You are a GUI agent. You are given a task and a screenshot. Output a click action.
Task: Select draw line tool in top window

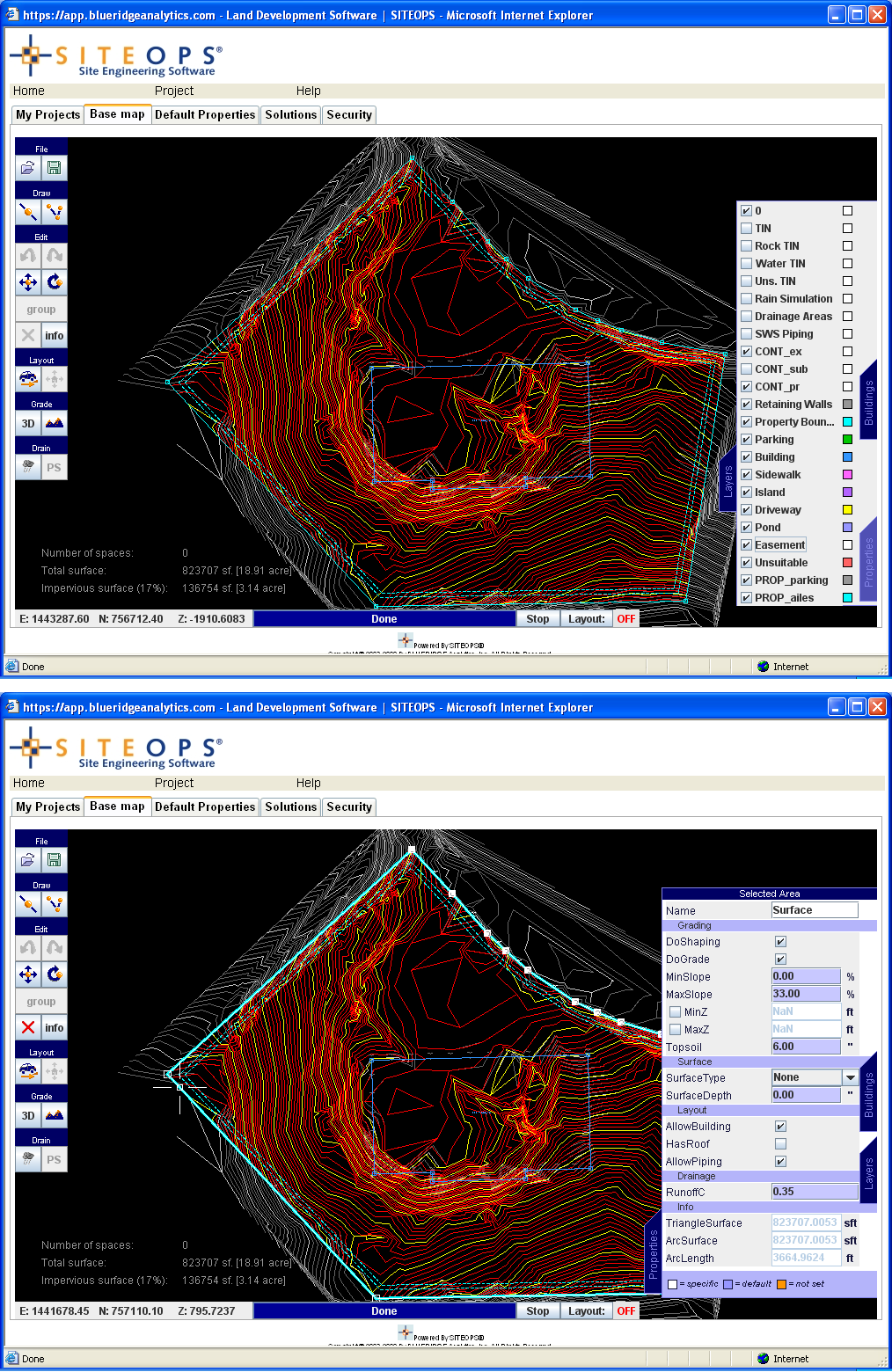click(28, 212)
